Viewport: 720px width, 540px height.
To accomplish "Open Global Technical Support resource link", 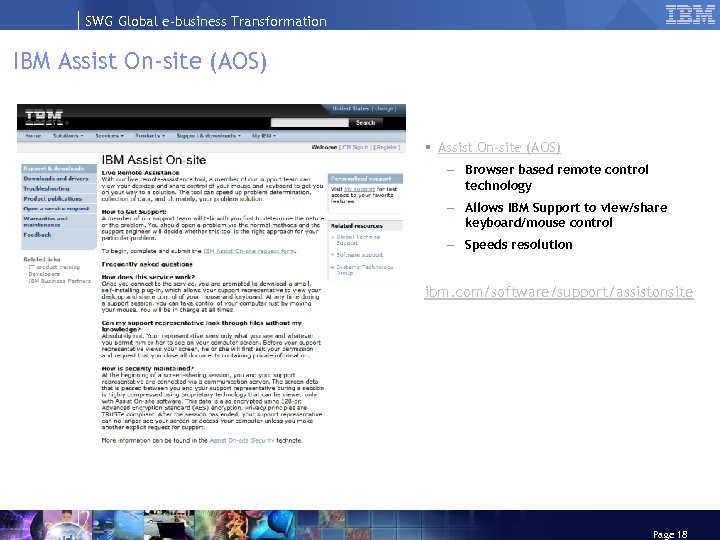I will point(358,240).
